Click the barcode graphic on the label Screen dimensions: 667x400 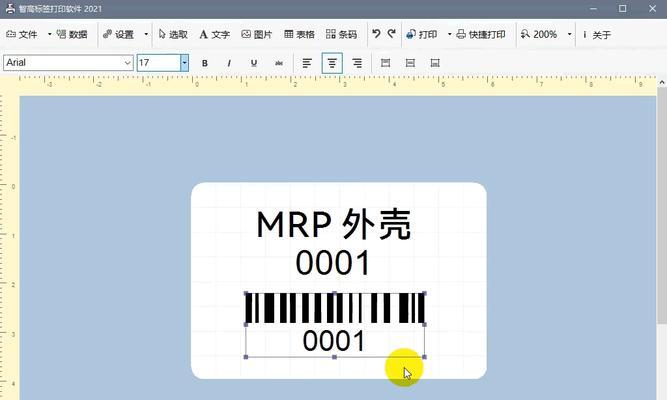[335, 308]
